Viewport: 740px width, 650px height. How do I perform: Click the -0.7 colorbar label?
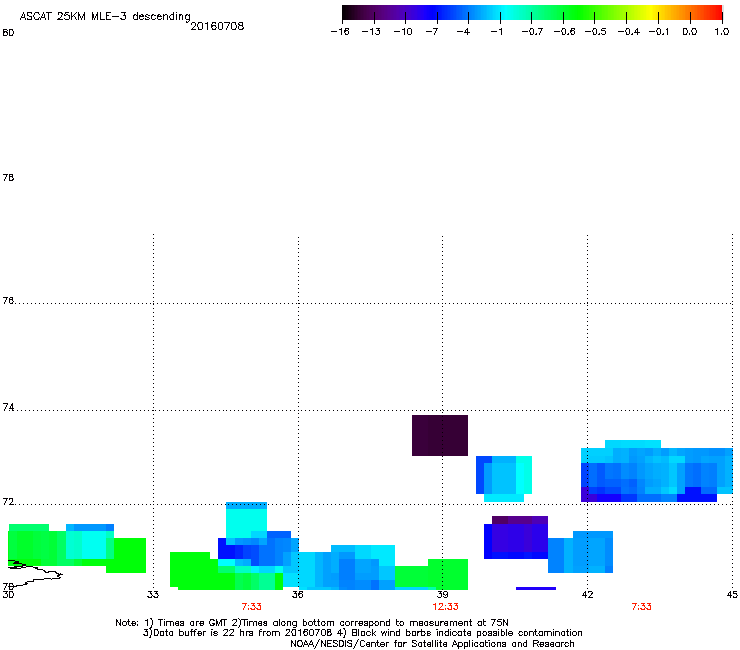[532, 32]
